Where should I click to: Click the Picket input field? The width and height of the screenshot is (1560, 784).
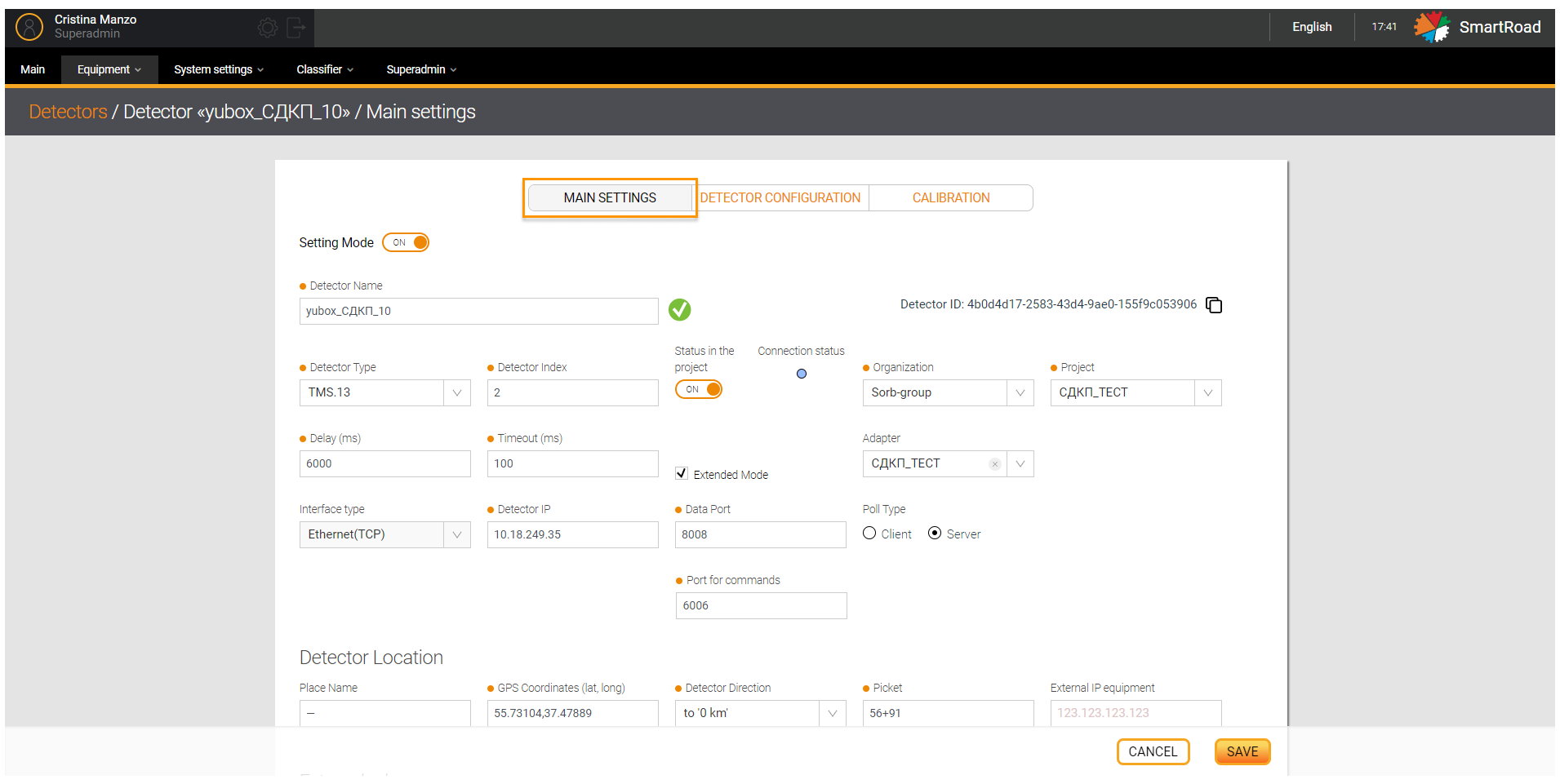[949, 713]
